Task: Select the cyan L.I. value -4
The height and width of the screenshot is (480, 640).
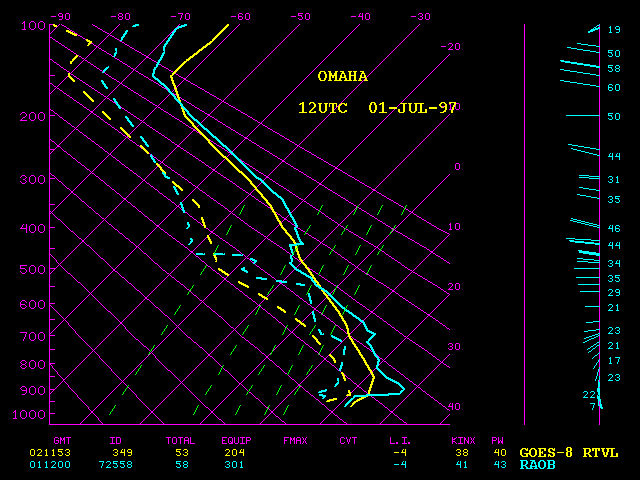Action: point(400,464)
